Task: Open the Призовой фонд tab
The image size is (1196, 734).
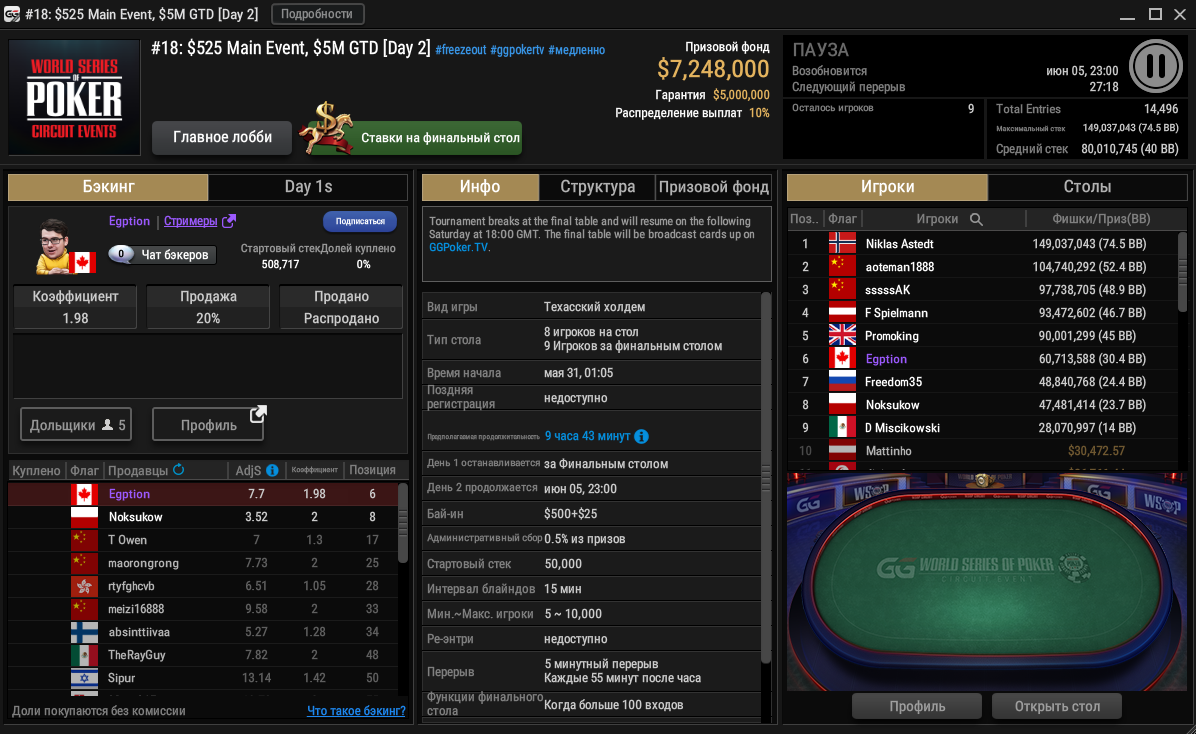Action: pos(714,187)
